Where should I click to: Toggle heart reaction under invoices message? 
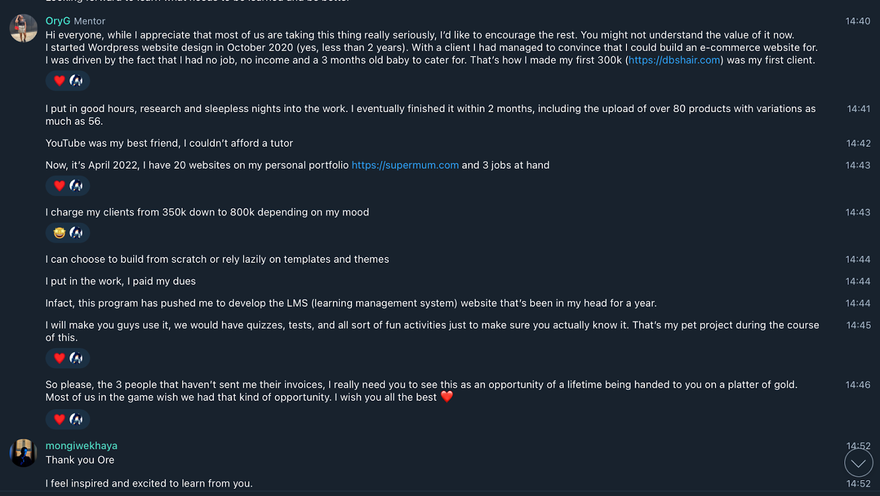point(59,419)
